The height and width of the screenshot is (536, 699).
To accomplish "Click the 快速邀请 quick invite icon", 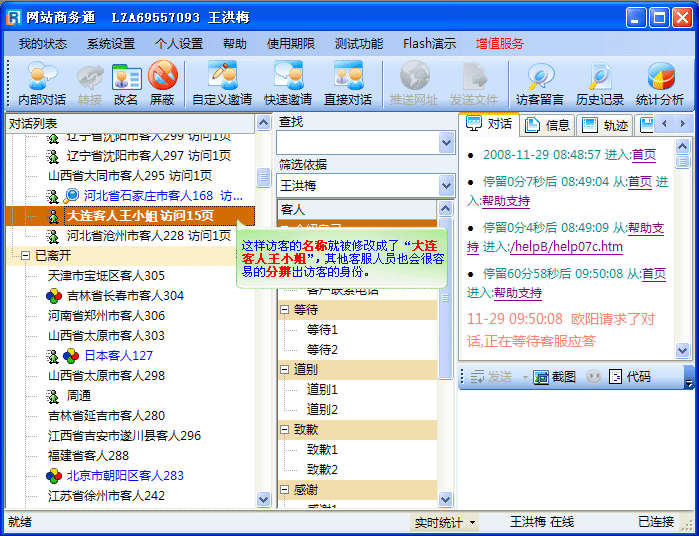I will [x=288, y=82].
